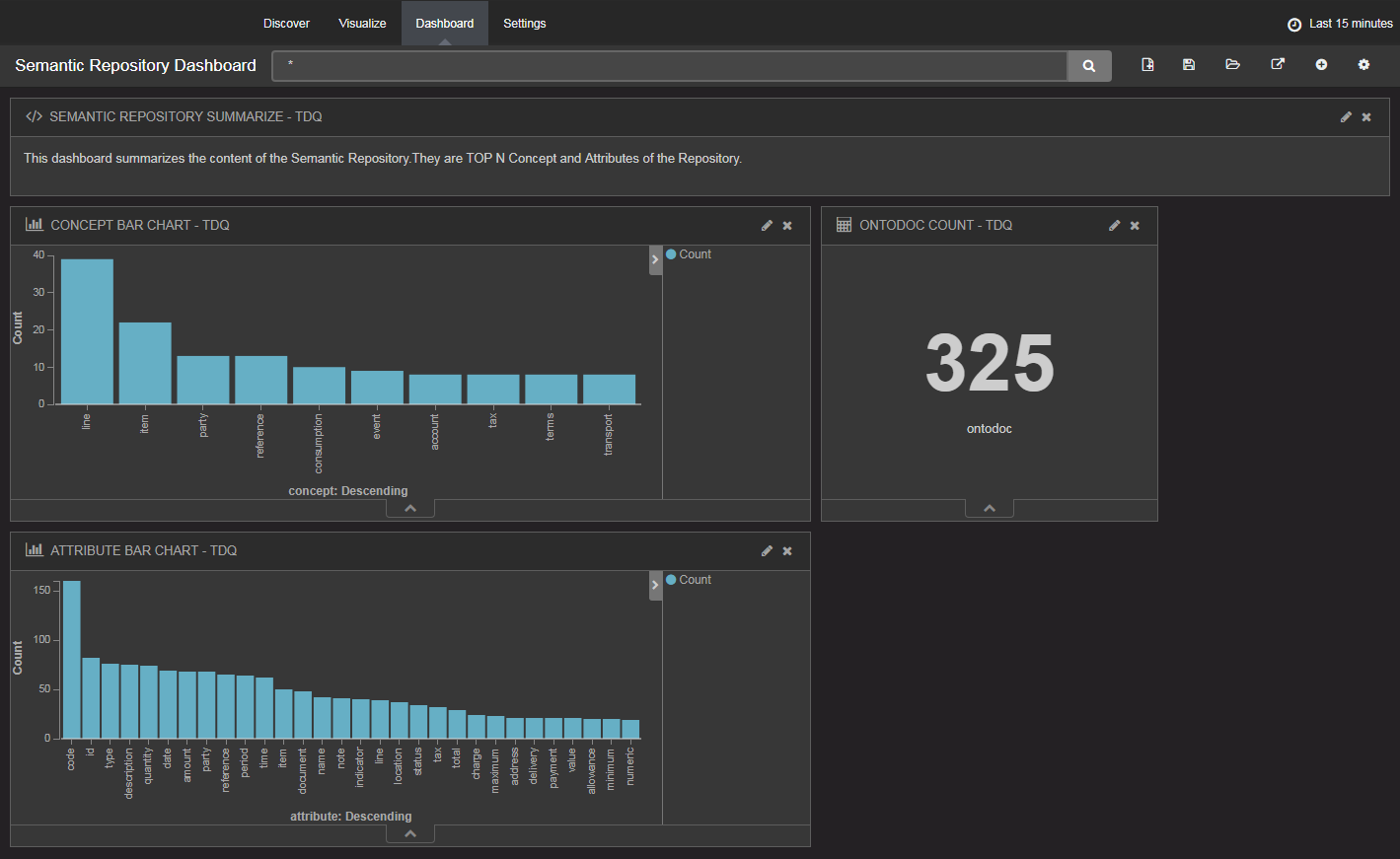
Task: Collapse the Attribute Bar Chart legend
Action: [655, 586]
